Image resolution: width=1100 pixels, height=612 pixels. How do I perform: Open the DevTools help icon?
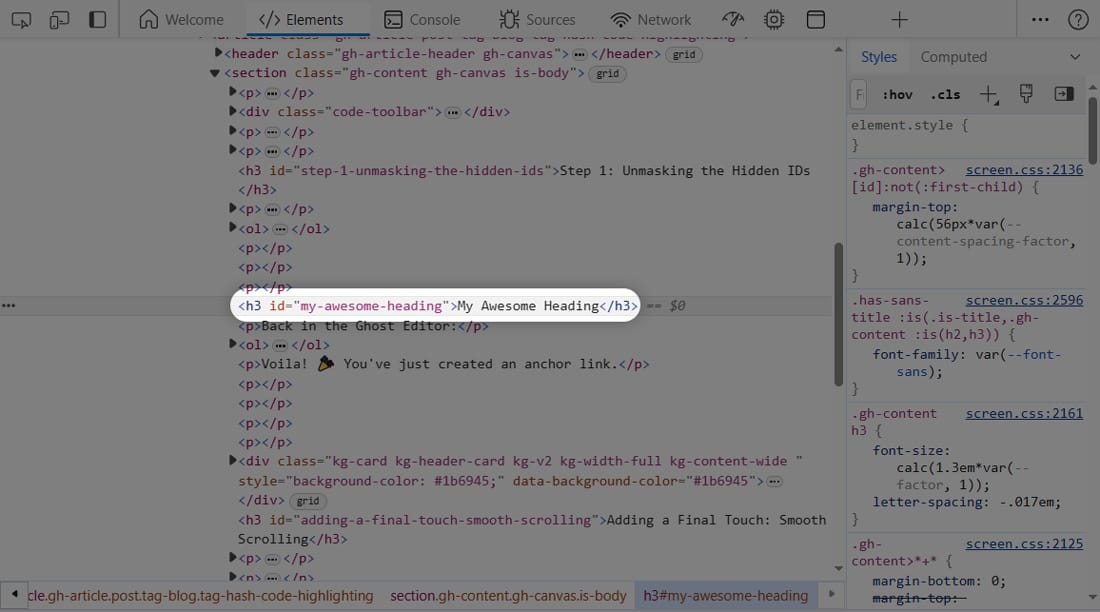(x=1078, y=20)
